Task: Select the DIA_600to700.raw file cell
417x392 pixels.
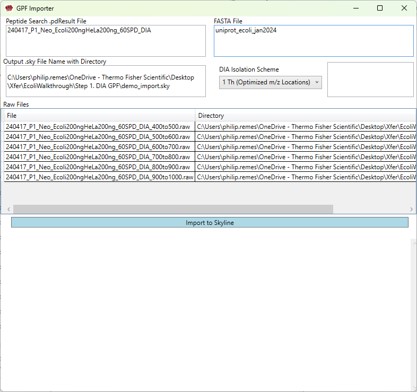Action: click(x=99, y=147)
